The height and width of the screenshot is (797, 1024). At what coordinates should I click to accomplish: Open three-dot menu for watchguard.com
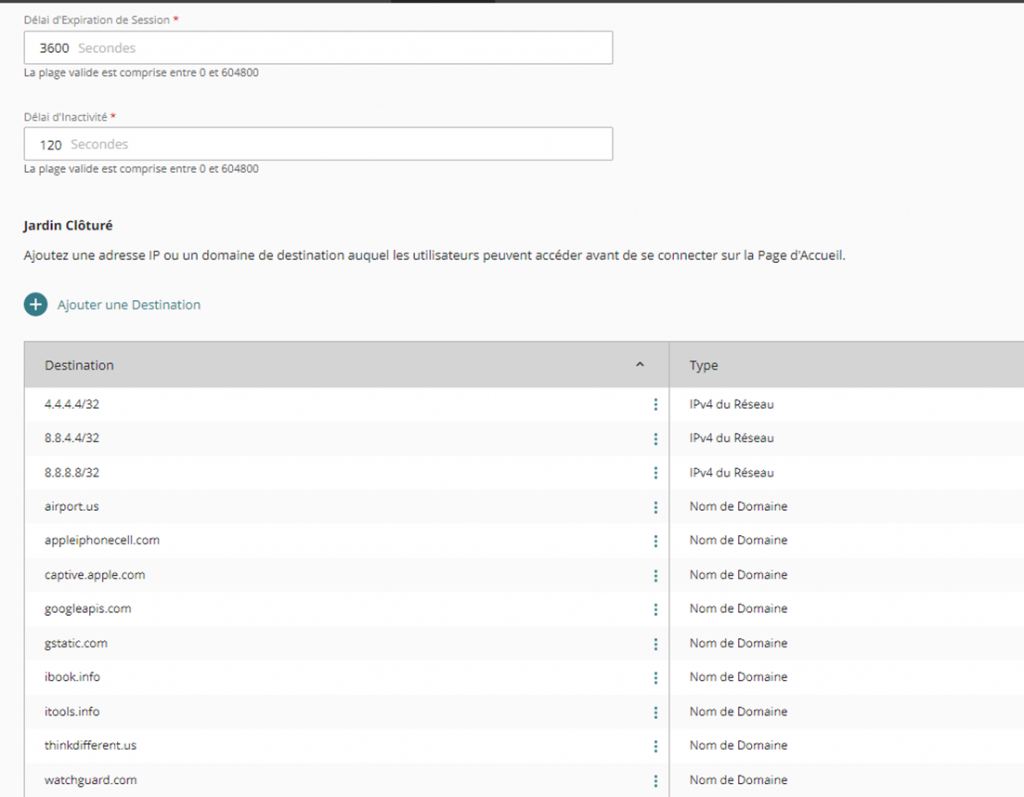[x=655, y=781]
